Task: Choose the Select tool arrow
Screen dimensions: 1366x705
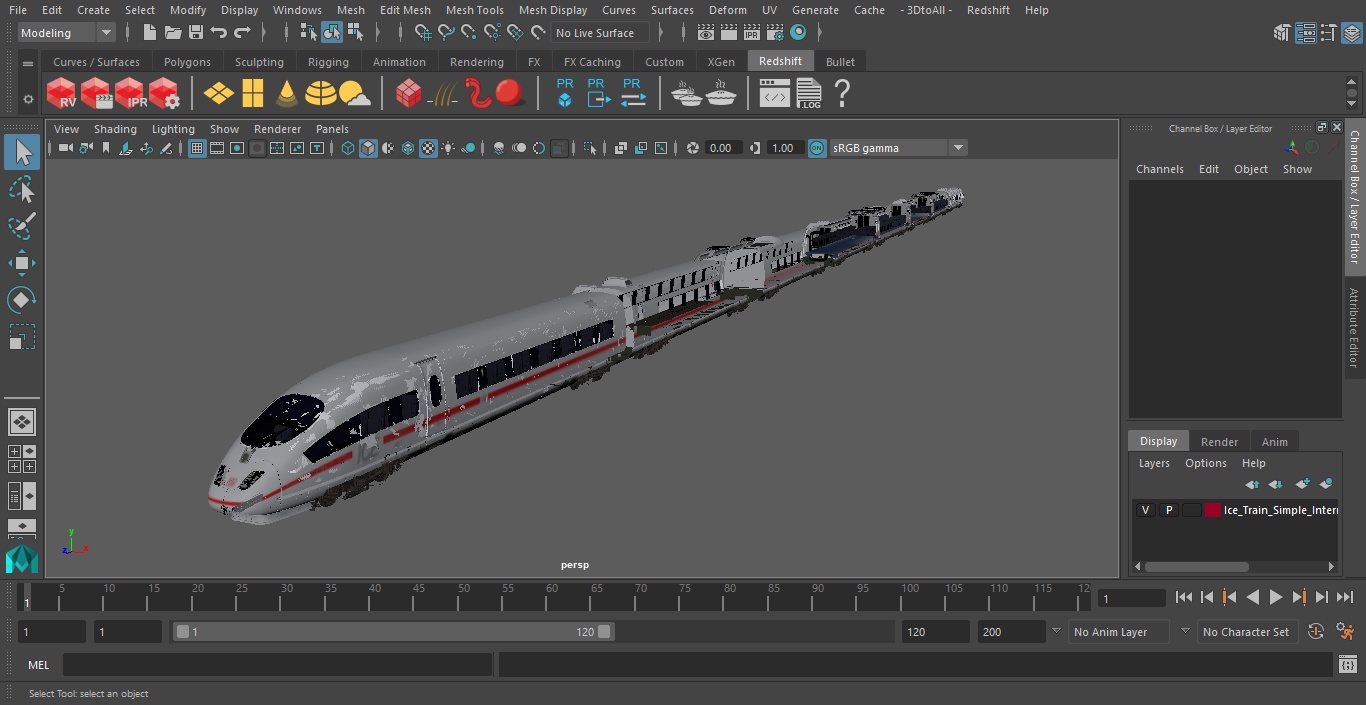Action: click(22, 152)
